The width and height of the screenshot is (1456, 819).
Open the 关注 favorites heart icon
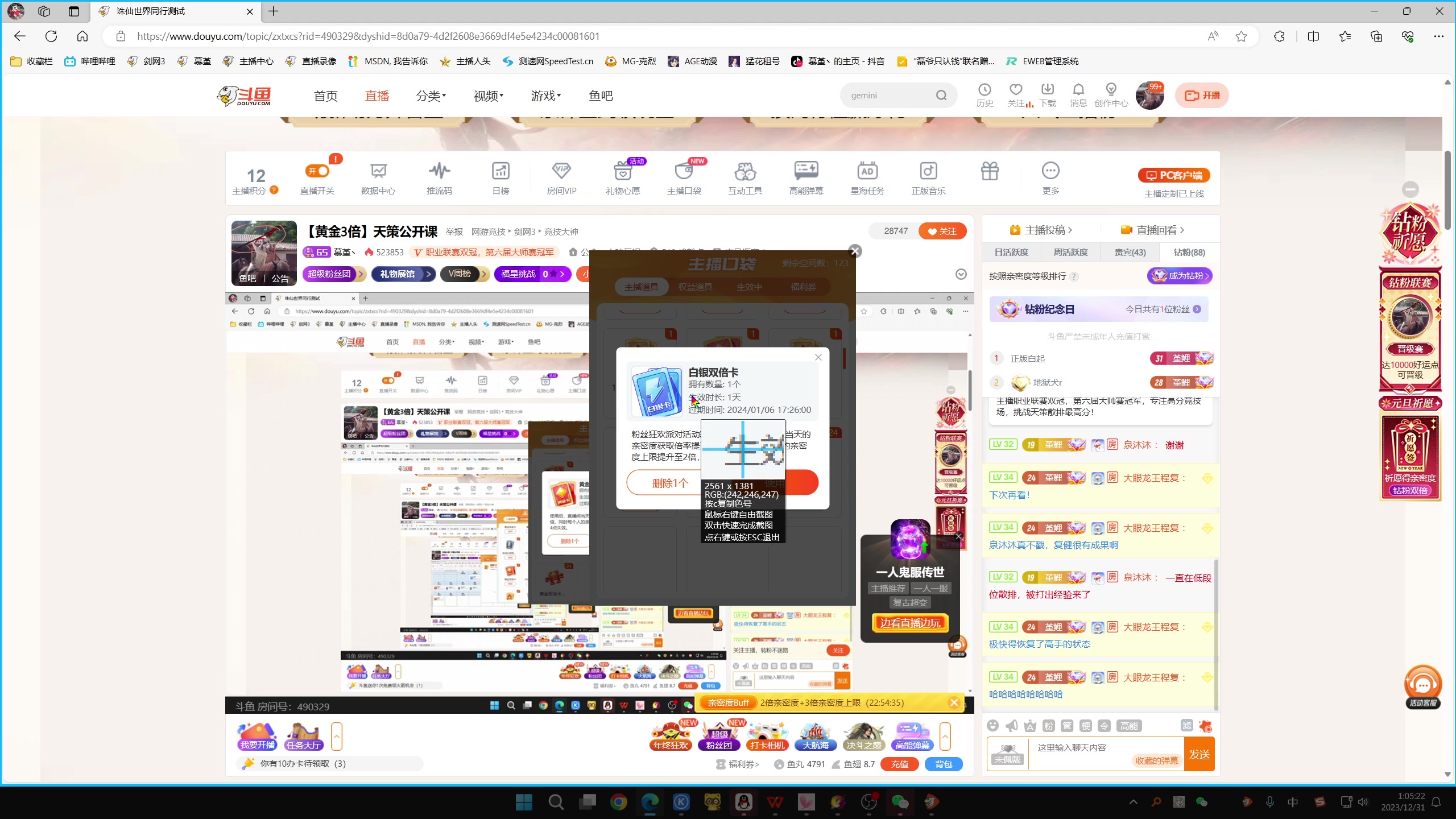pos(1016,95)
